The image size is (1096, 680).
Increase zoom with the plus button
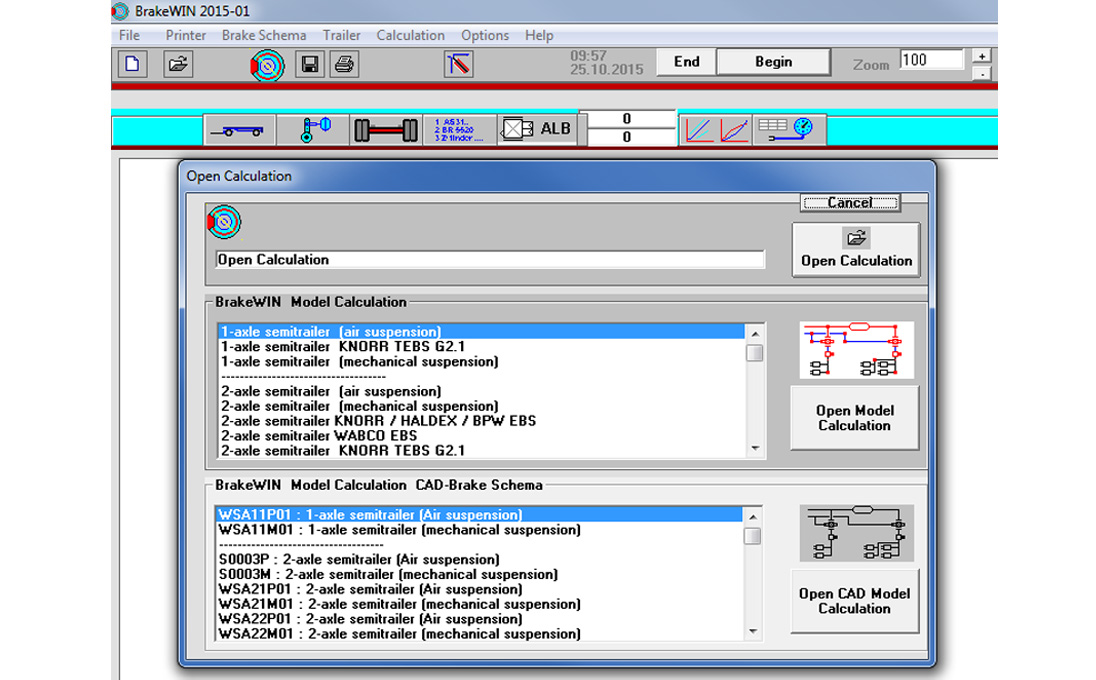tap(981, 57)
